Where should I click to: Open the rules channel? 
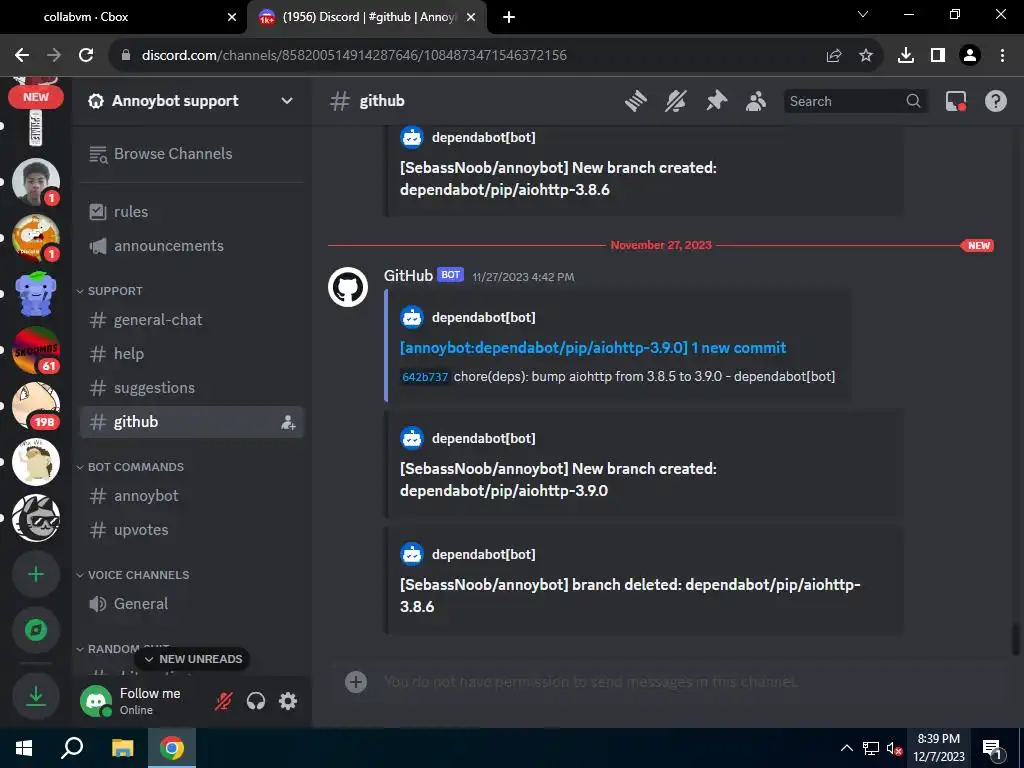192,212
